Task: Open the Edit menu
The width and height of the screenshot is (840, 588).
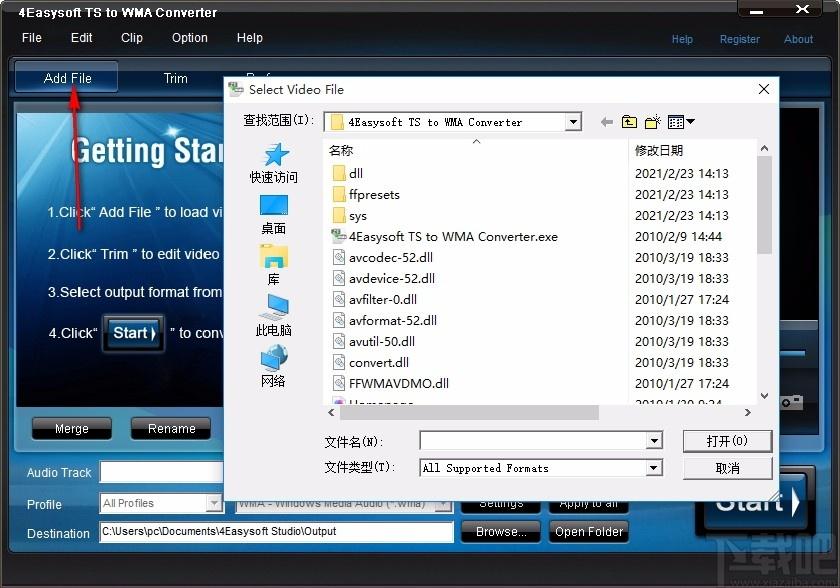Action: click(x=81, y=38)
